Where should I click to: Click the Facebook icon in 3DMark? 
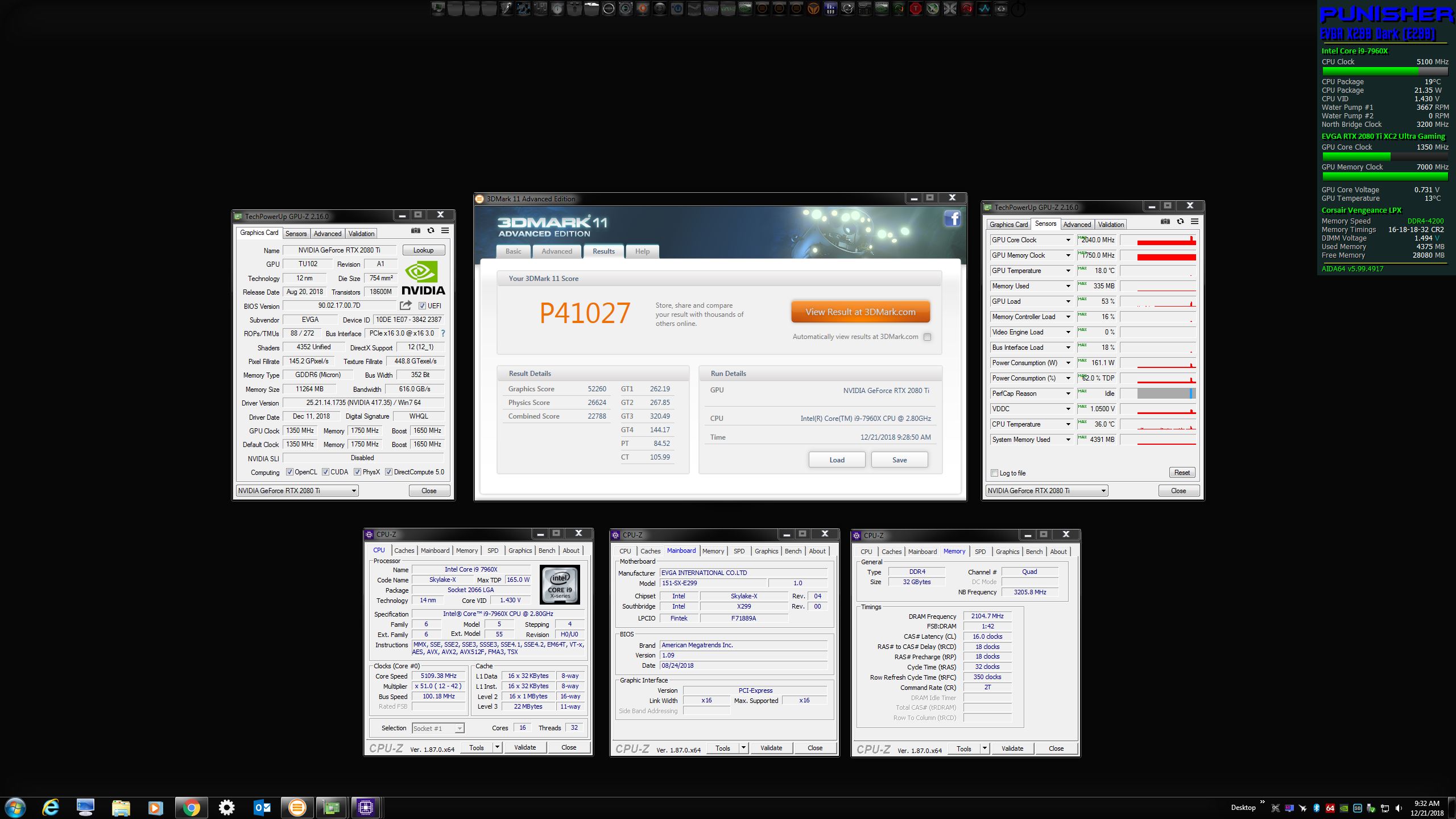point(953,218)
